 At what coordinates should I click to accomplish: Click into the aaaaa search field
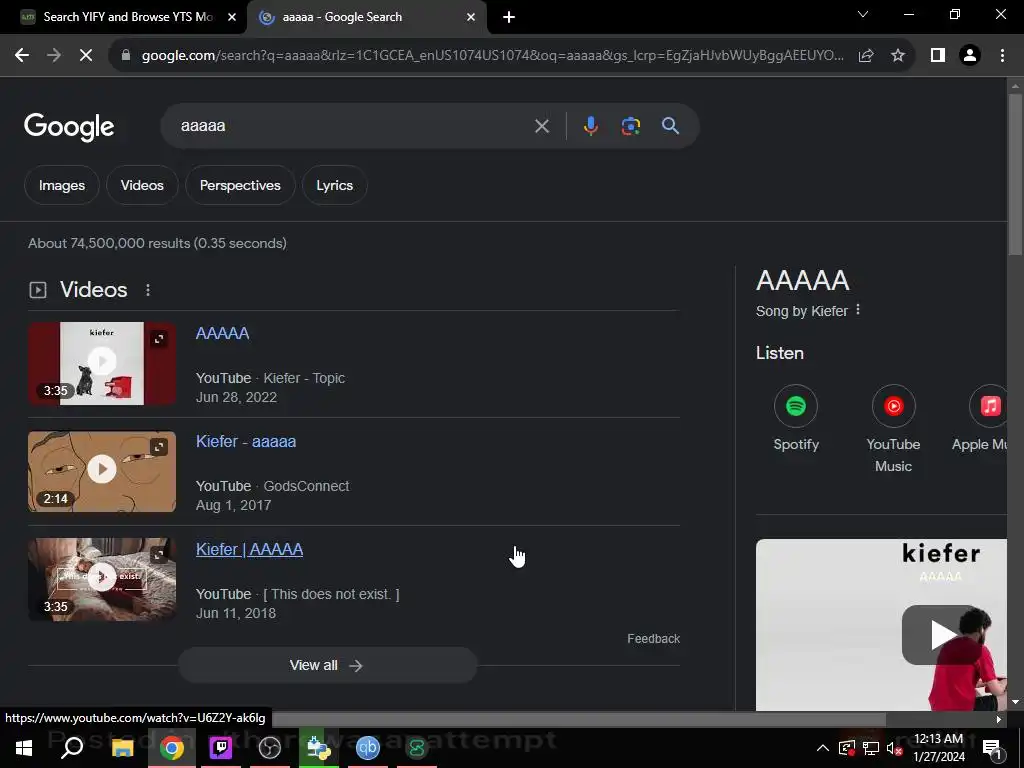(353, 126)
